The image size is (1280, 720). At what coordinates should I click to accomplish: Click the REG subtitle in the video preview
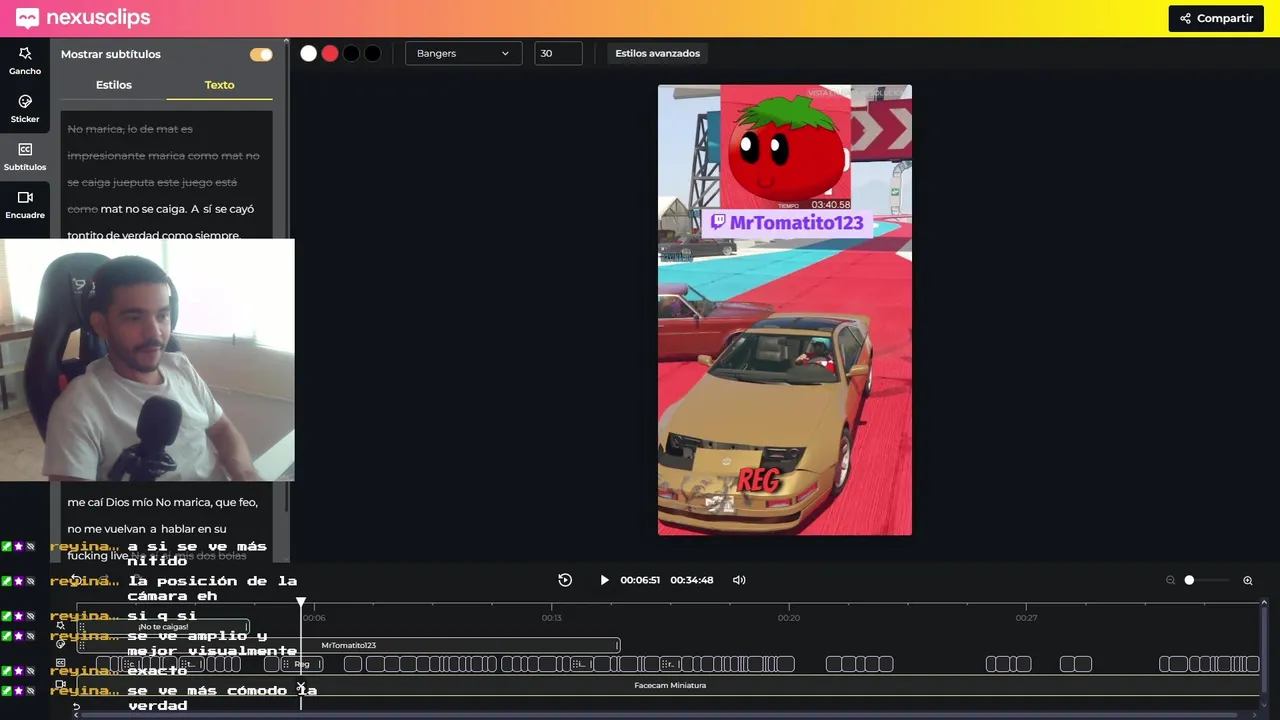(758, 481)
